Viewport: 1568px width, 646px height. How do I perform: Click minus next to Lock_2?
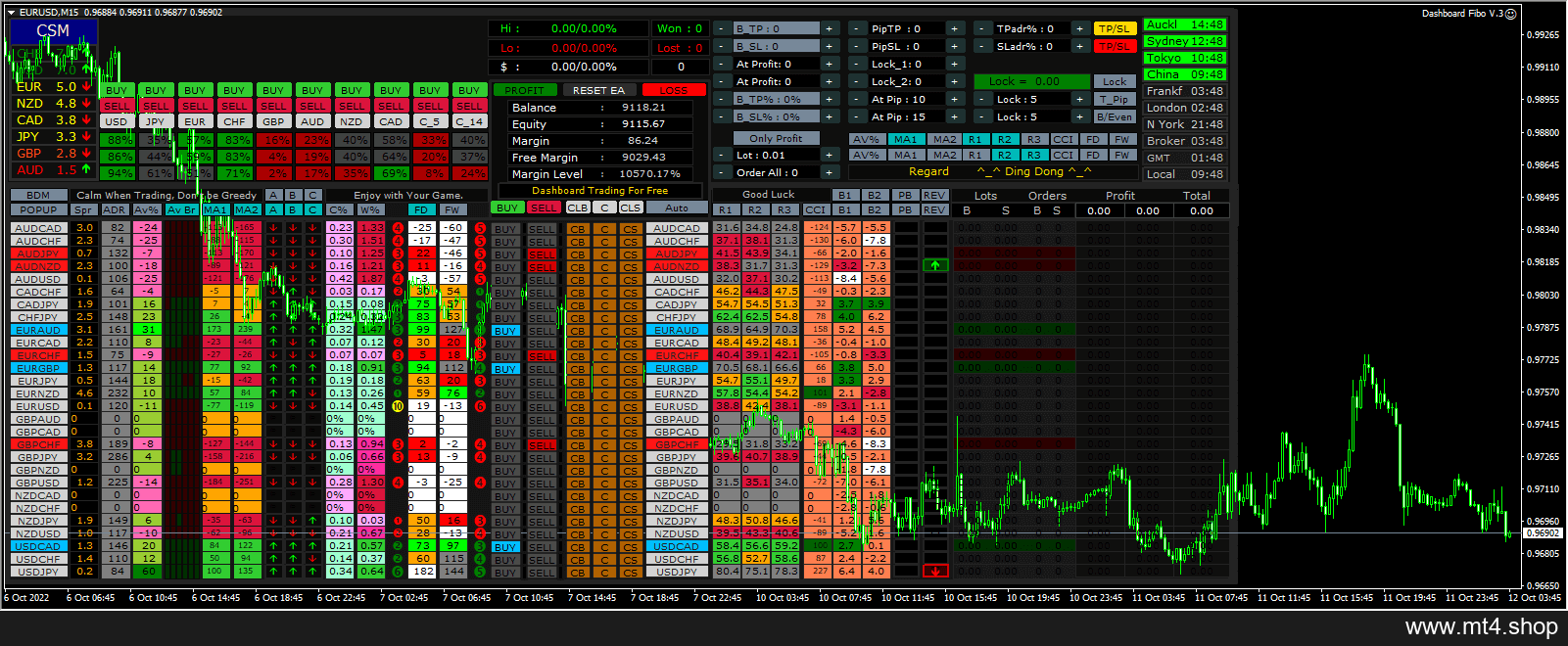[856, 81]
